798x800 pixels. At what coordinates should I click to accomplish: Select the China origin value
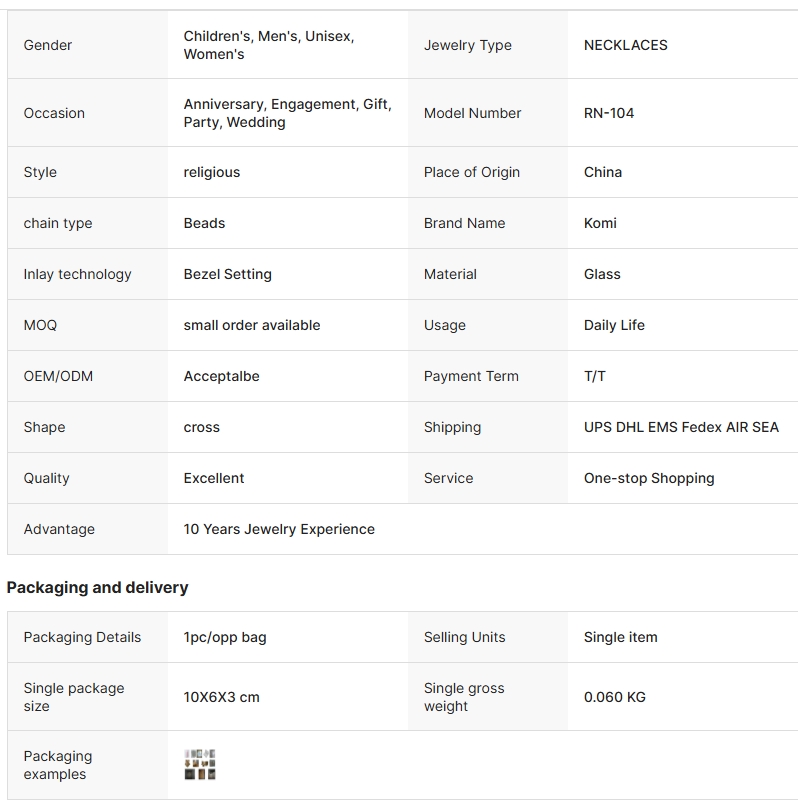pos(602,172)
